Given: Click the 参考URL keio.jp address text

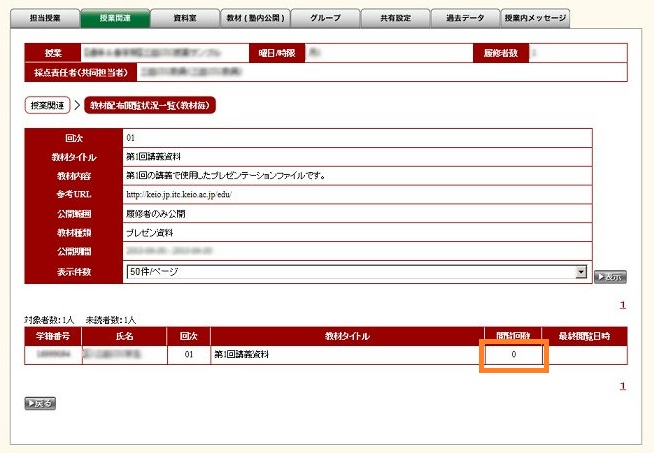Looking at the screenshot, I should click(178, 194).
